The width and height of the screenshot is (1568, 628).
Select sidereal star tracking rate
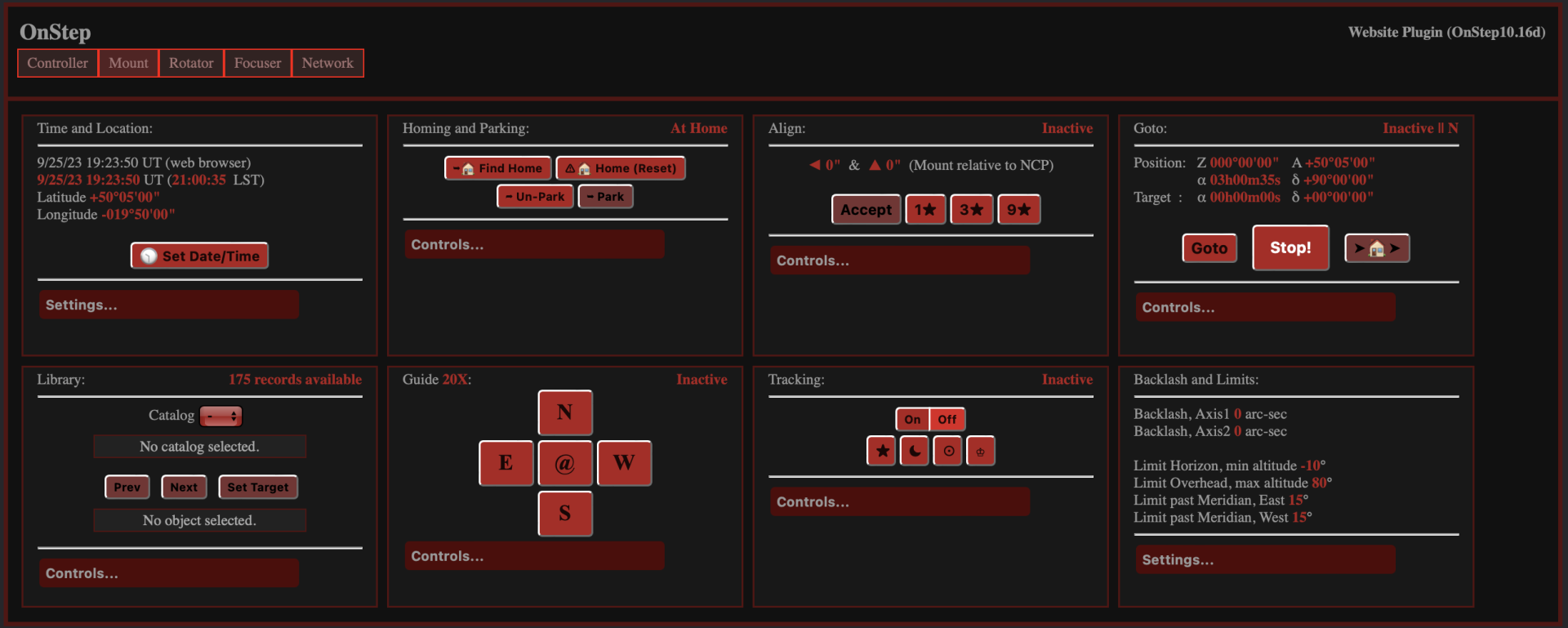(882, 451)
